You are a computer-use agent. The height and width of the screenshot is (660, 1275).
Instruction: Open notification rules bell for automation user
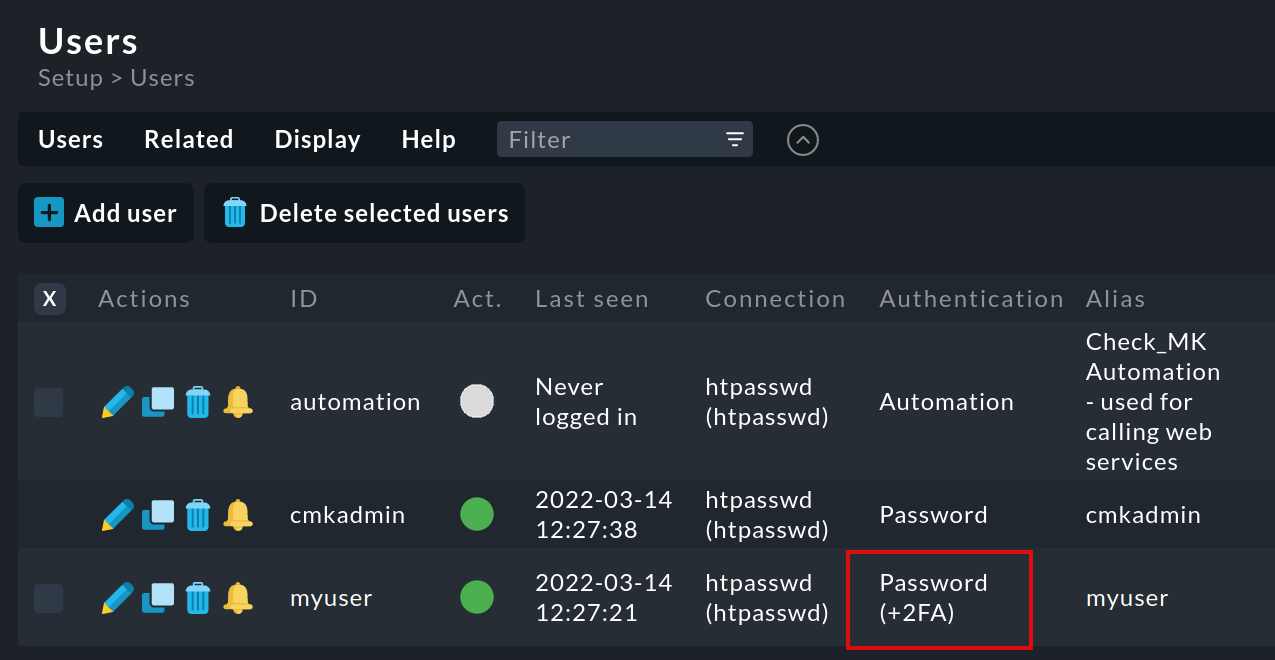pos(238,401)
